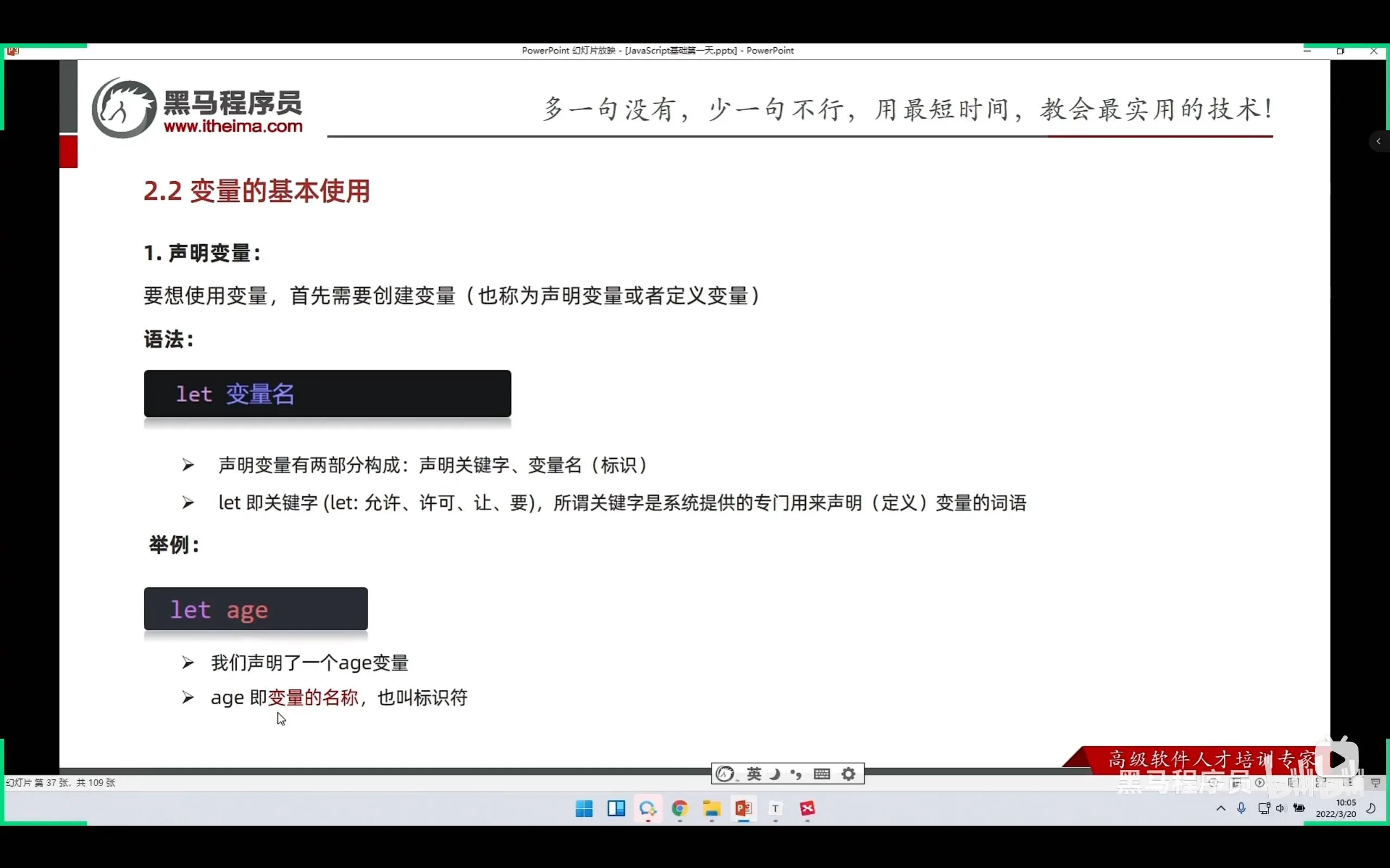Toggle IME punctuation mode icon
This screenshot has width=1390, height=868.
coord(796,774)
